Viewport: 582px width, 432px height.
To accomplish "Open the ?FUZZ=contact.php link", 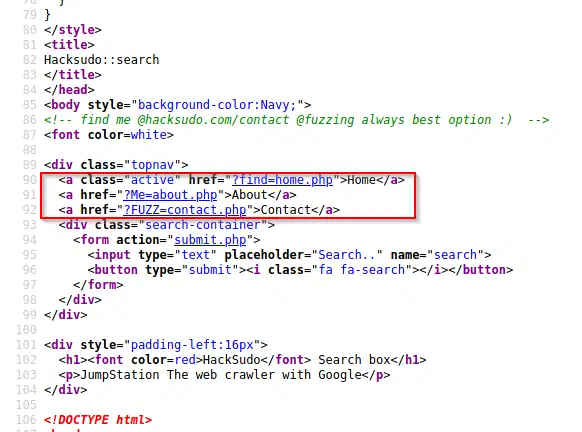I will pos(184,210).
